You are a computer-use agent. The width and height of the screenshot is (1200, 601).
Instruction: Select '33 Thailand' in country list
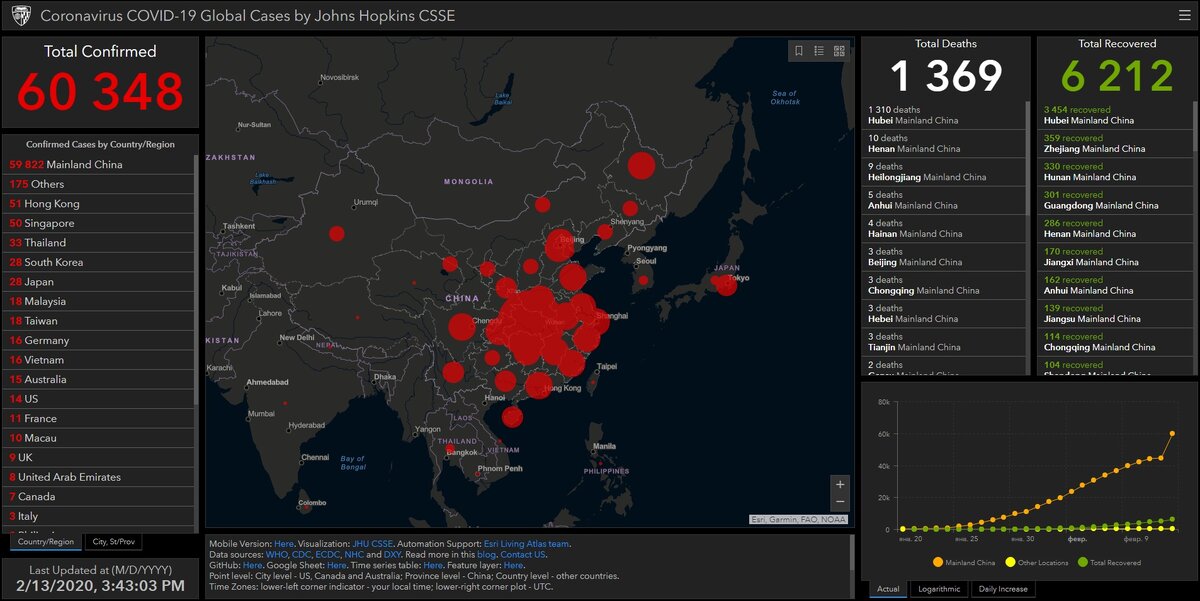99,242
